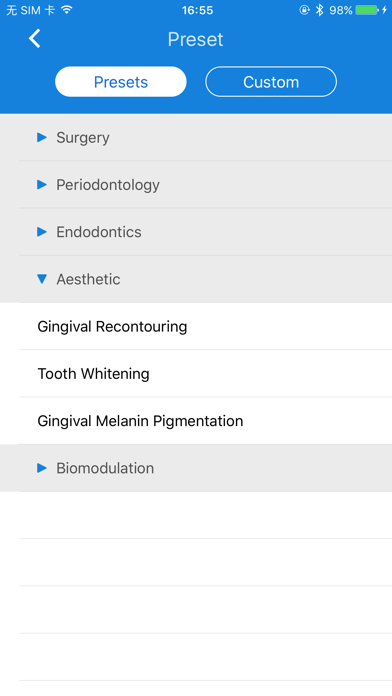Tap the back arrow icon

(x=35, y=39)
